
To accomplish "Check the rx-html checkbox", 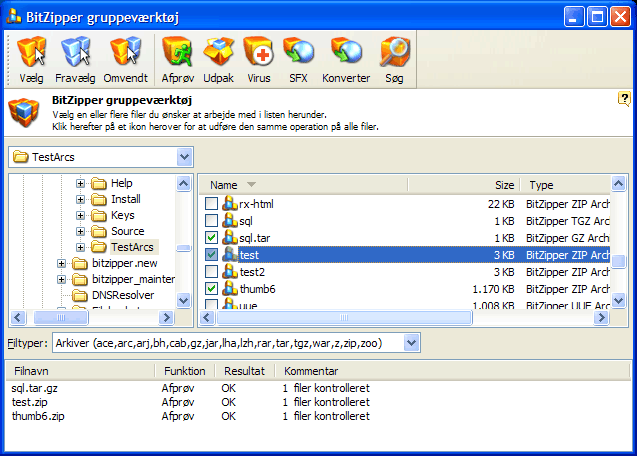I will [x=211, y=204].
